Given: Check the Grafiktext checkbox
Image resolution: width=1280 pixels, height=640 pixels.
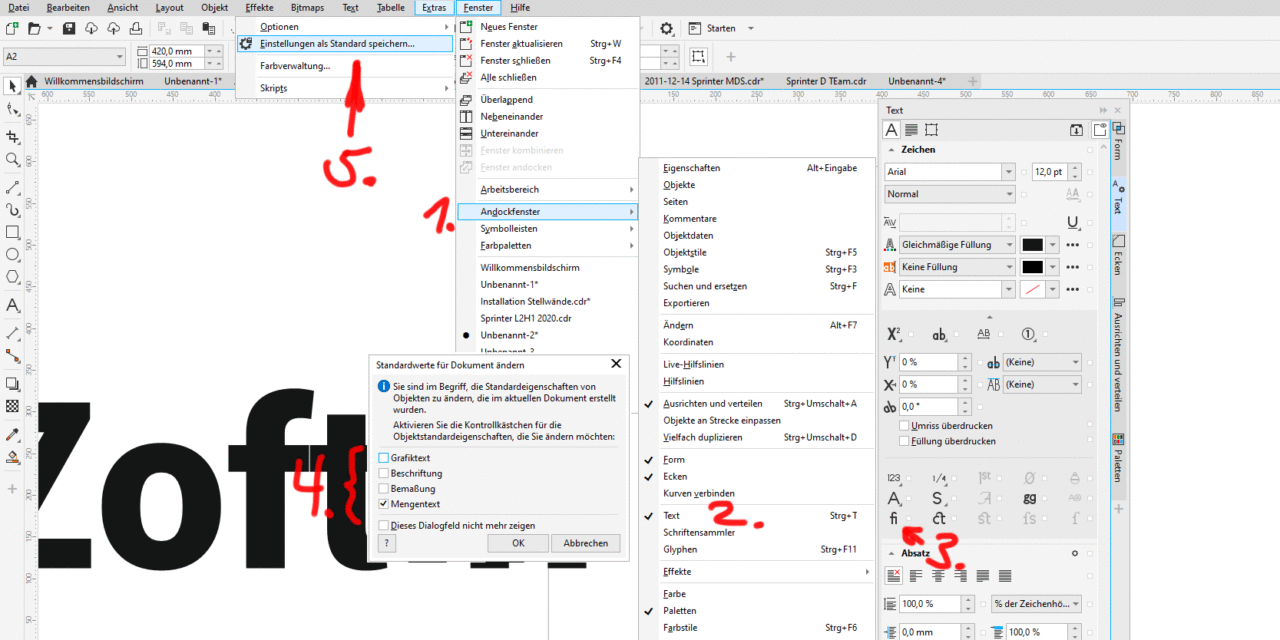Looking at the screenshot, I should 384,458.
